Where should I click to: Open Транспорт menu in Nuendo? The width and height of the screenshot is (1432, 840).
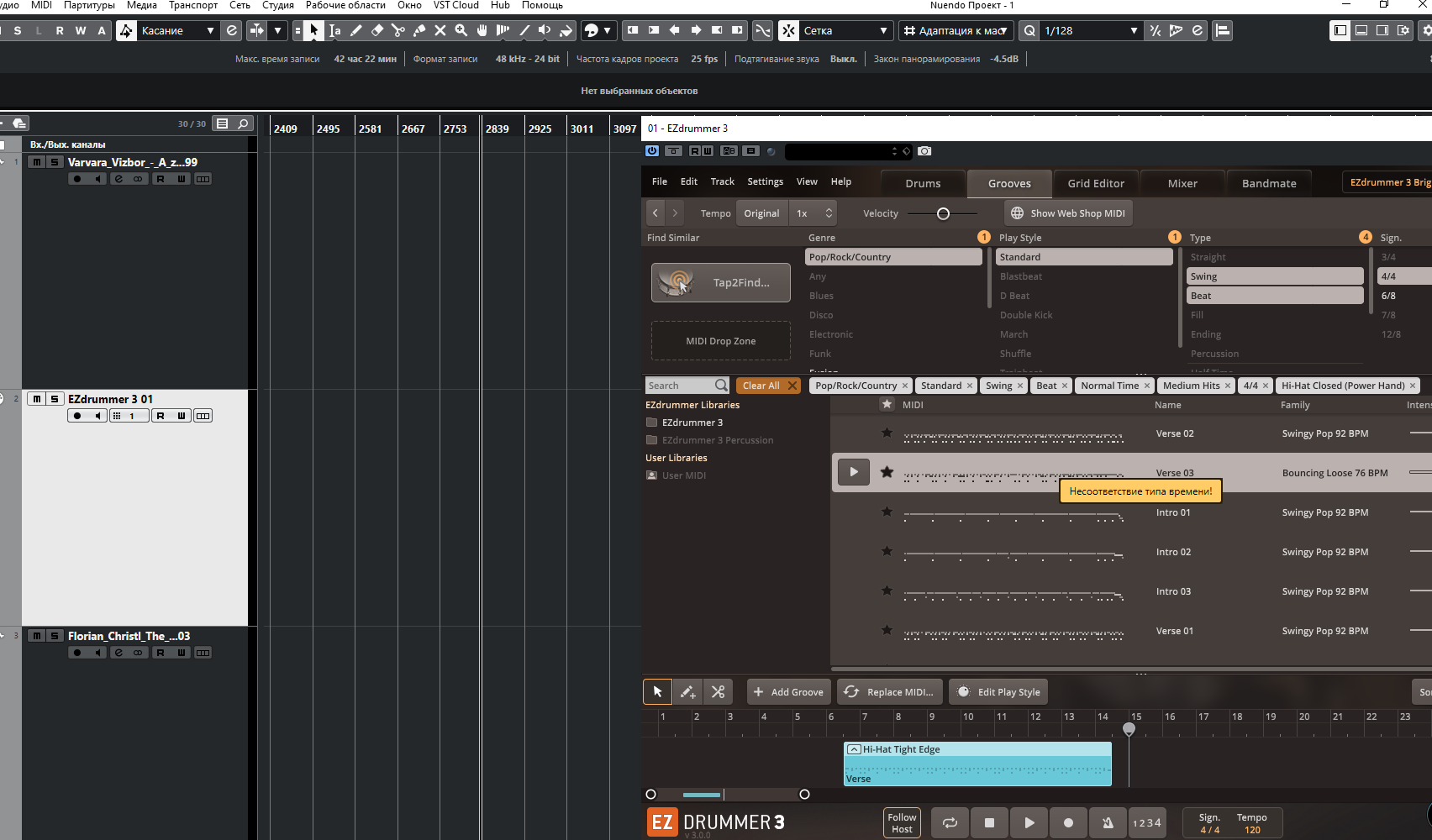193,5
